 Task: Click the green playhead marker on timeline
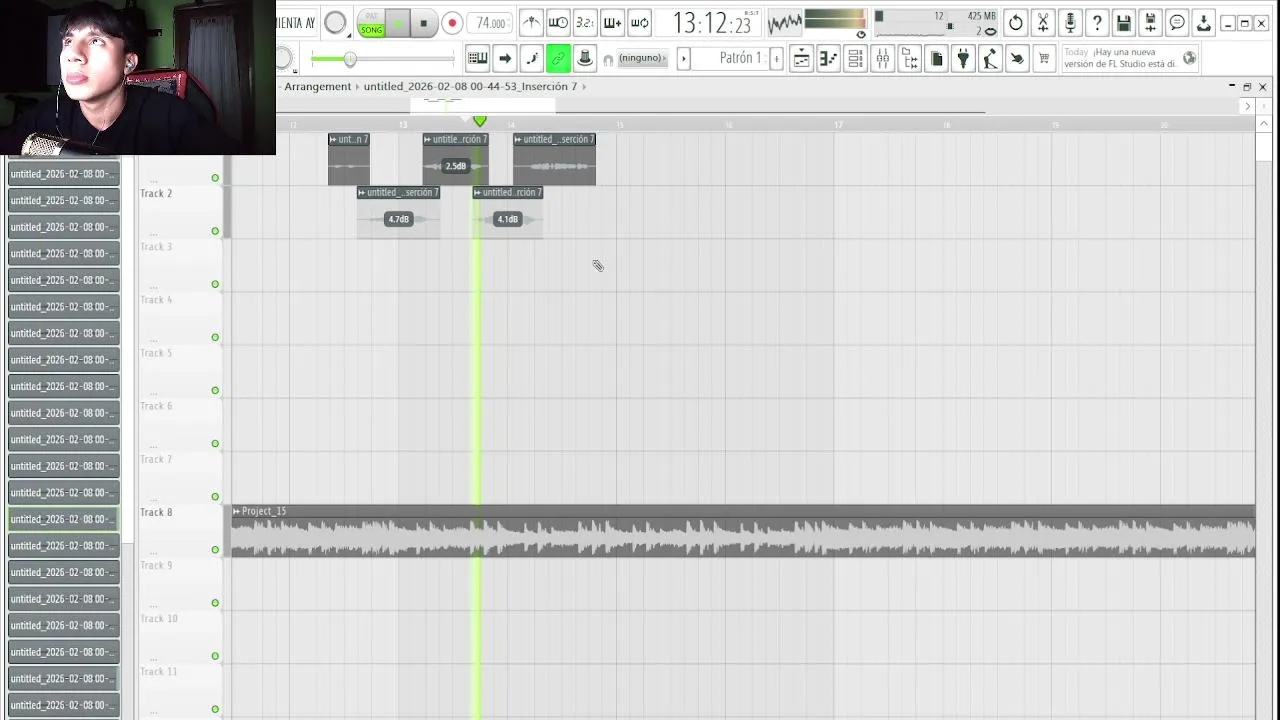(x=480, y=121)
